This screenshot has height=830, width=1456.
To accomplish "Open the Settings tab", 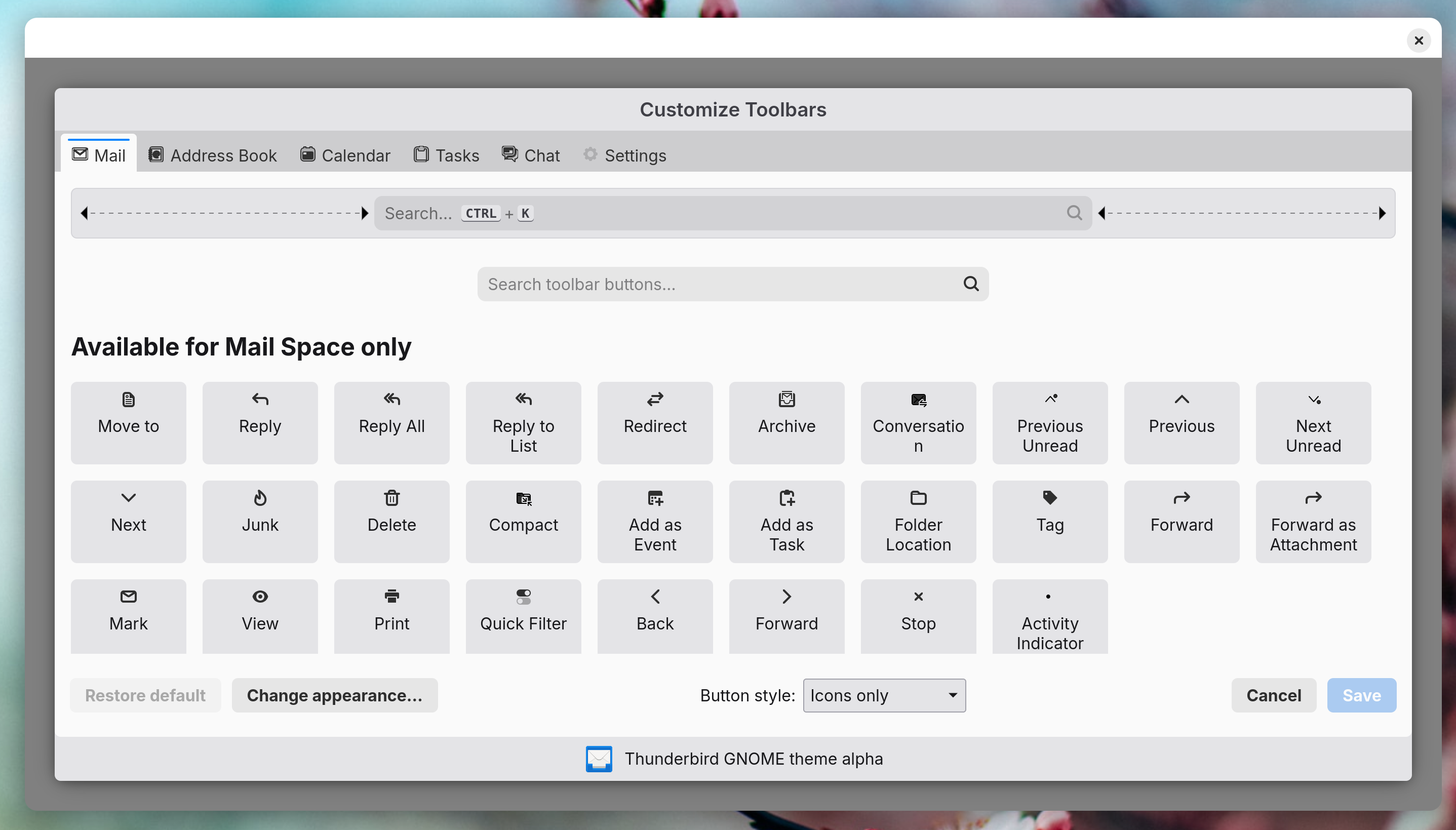I will pyautogui.click(x=625, y=155).
